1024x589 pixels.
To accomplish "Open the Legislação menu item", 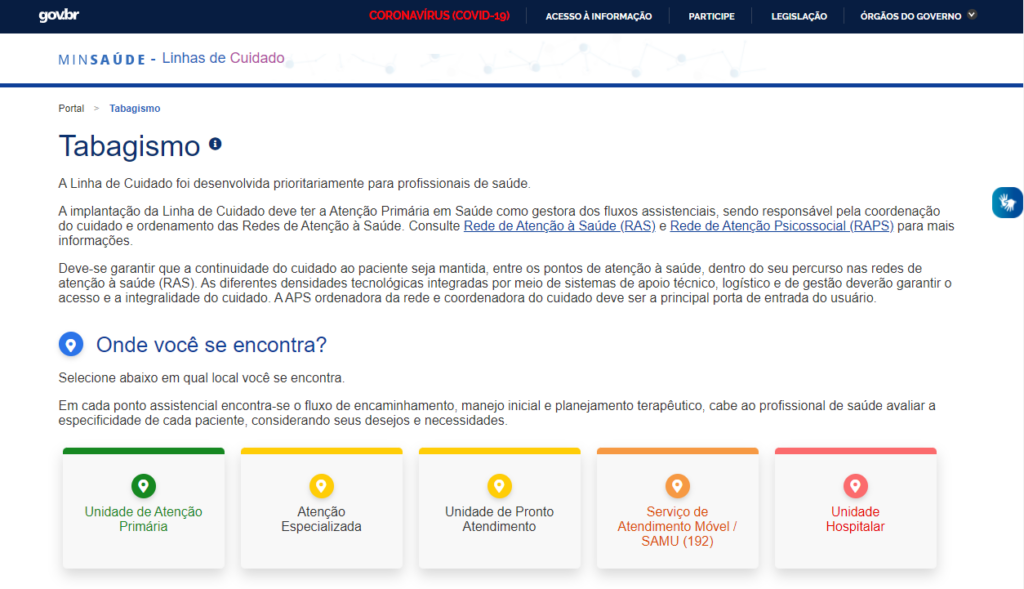I will (799, 16).
